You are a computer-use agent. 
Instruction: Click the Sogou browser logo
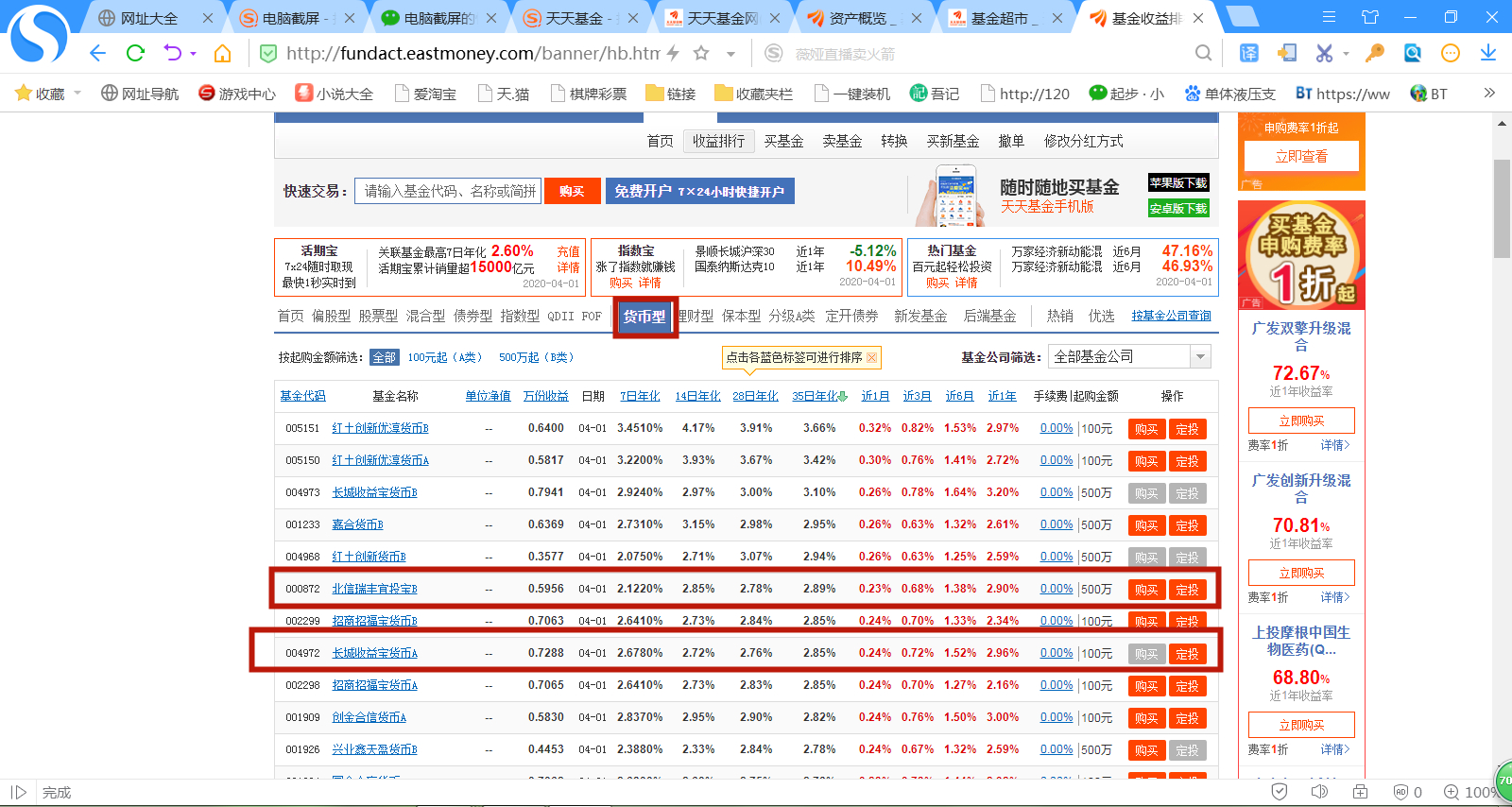(x=39, y=34)
